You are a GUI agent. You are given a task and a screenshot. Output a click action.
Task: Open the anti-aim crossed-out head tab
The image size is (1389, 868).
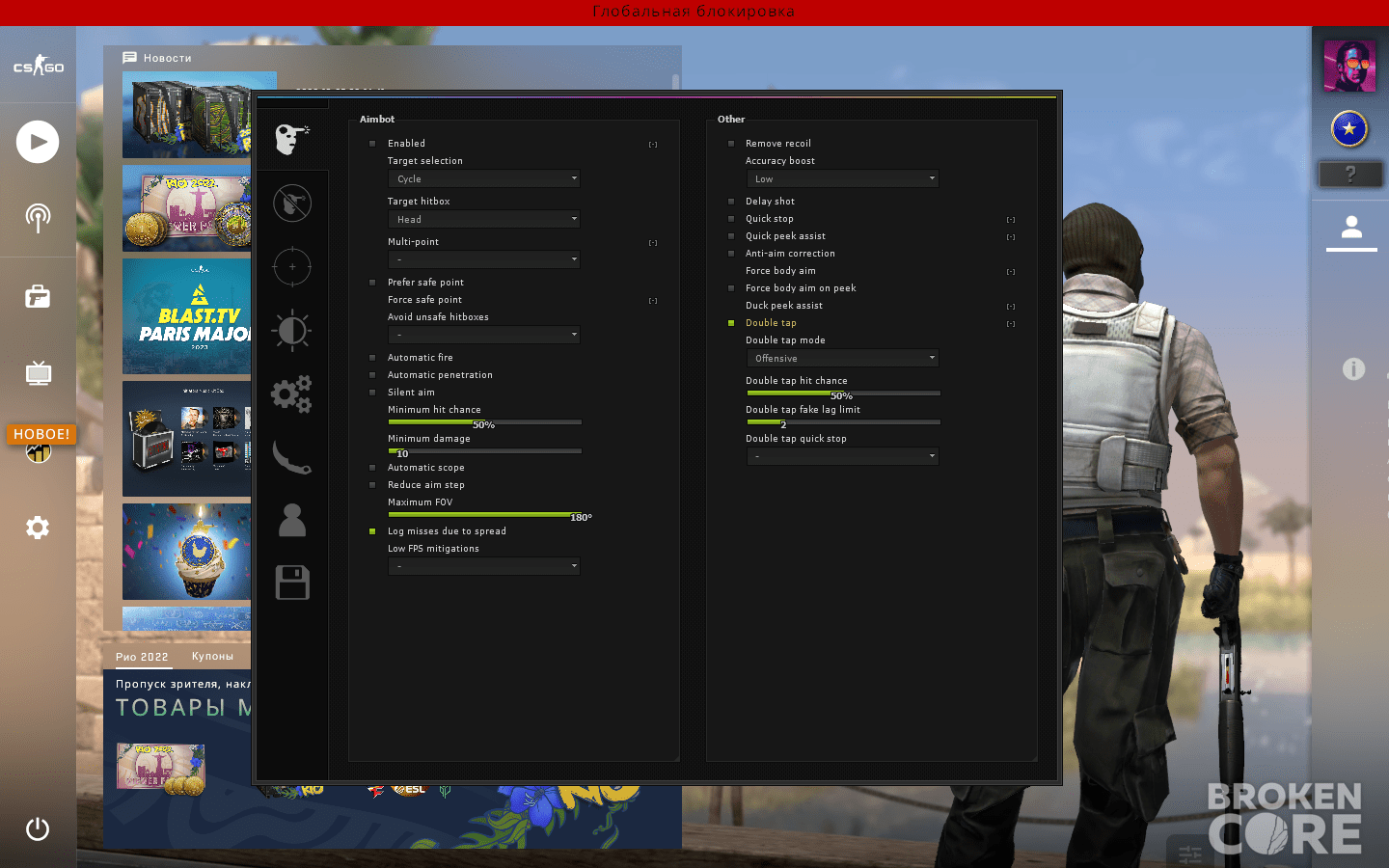pyautogui.click(x=292, y=203)
